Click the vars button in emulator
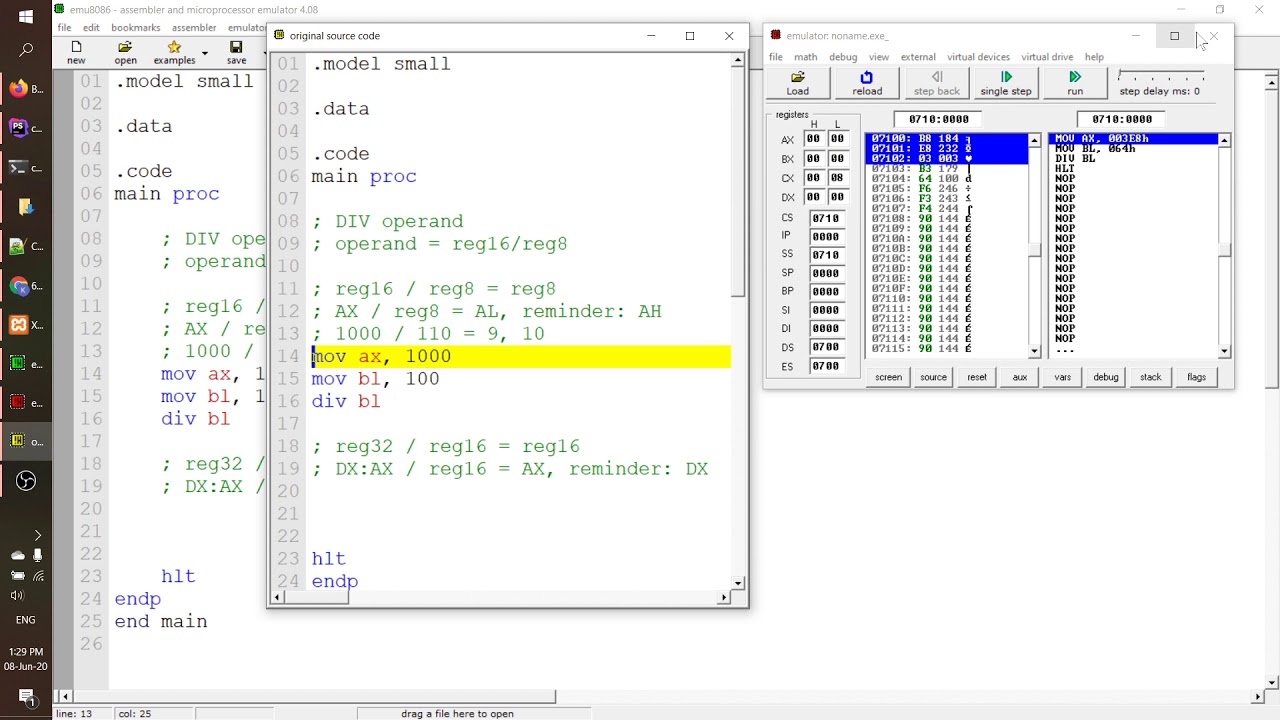This screenshot has height=720, width=1280. click(1062, 377)
